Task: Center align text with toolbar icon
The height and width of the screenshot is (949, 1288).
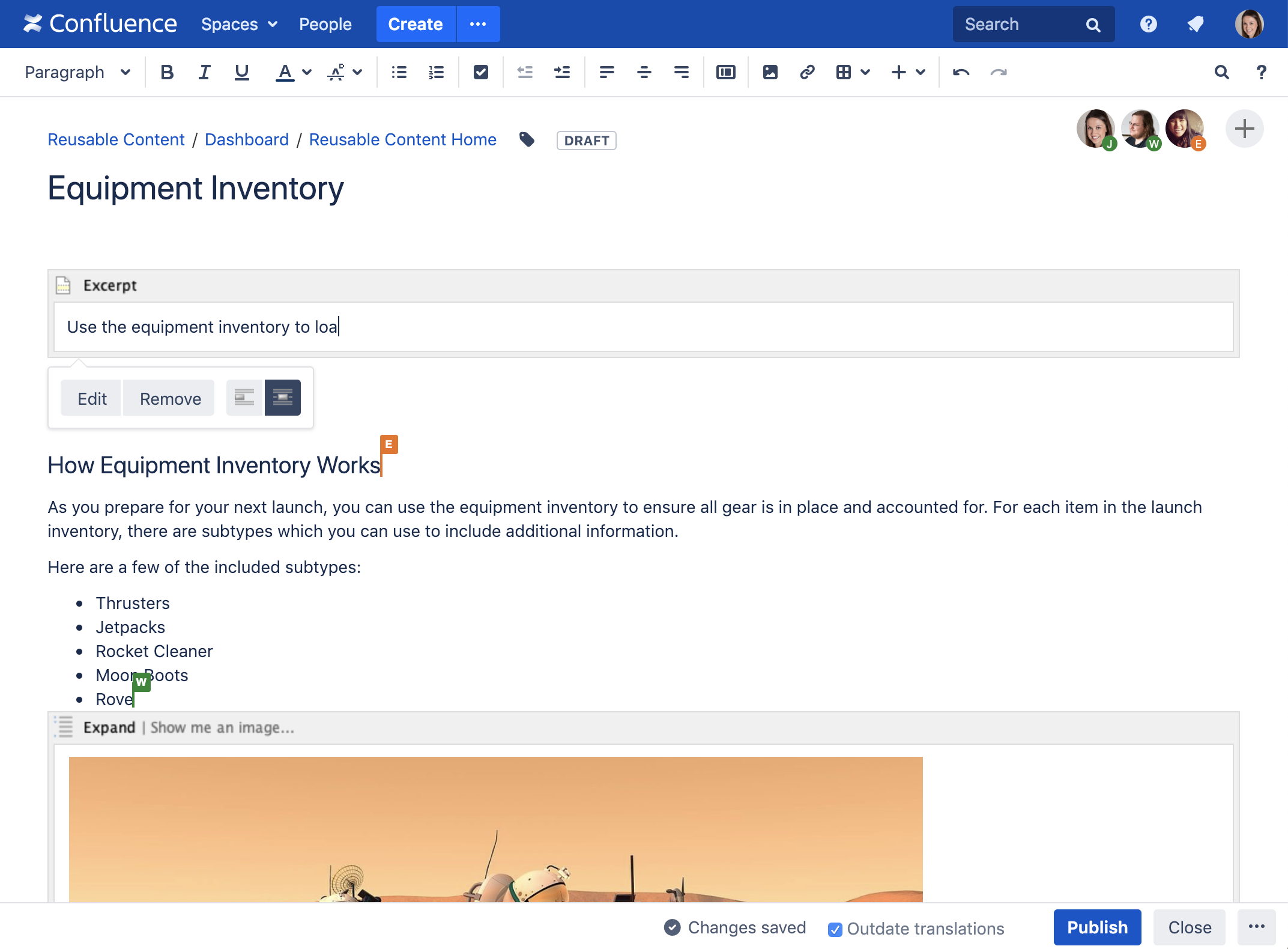Action: 644,73
